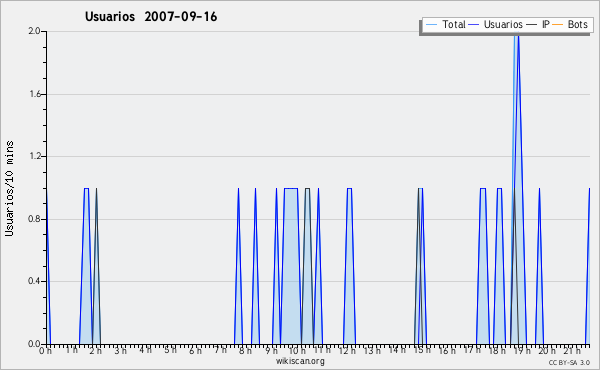Click the '1.6' y-axis value
This screenshot has width=600, height=370.
tap(34, 94)
